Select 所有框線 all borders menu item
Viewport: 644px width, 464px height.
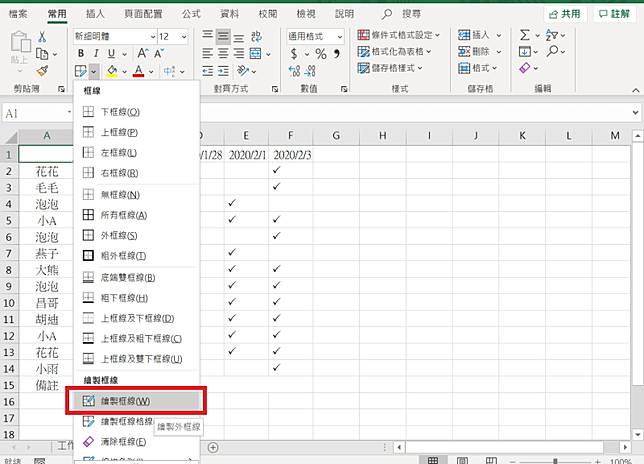coord(136,215)
